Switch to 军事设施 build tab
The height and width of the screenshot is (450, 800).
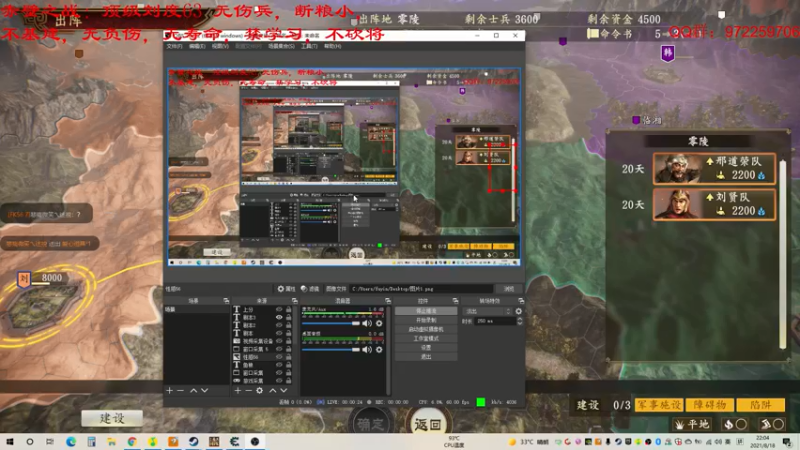(659, 405)
